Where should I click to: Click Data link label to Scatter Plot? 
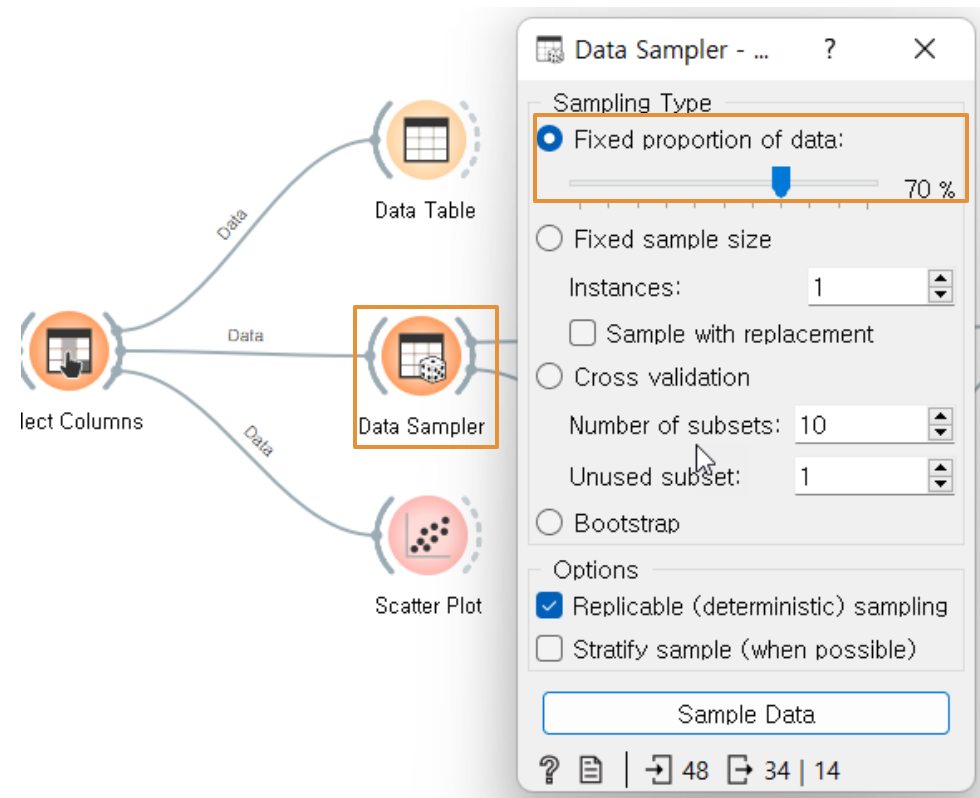259,441
